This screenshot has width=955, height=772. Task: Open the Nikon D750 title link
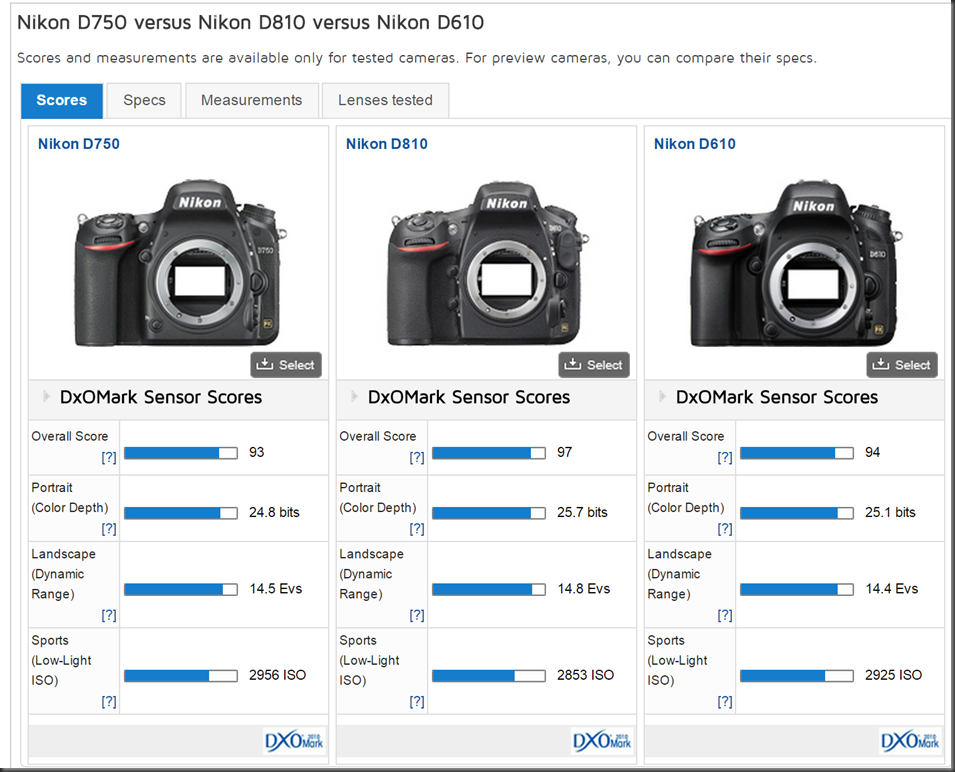(x=79, y=144)
